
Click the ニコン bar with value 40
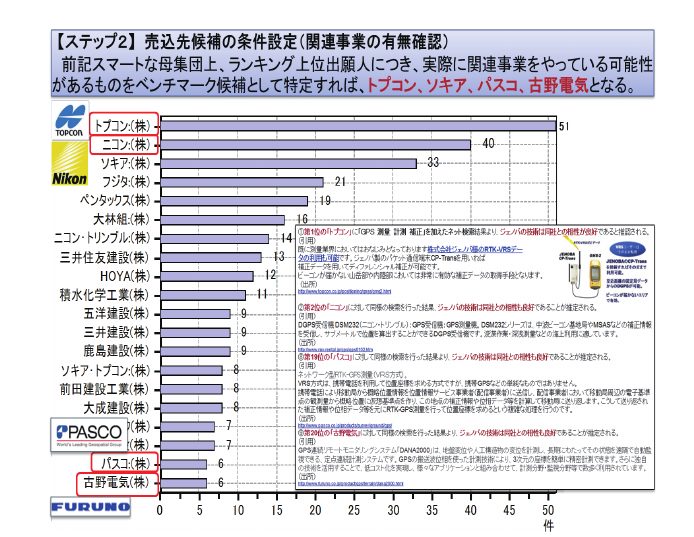point(316,145)
